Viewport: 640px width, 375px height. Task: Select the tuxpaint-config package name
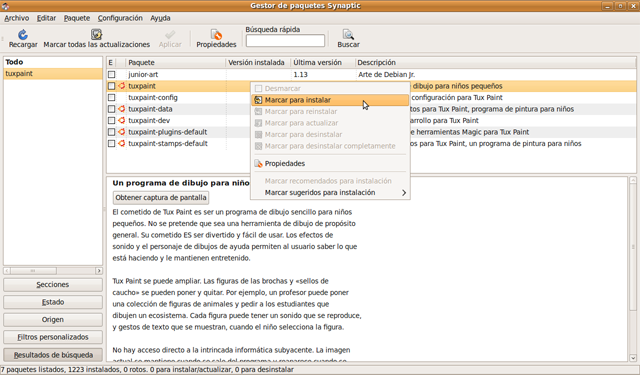[x=153, y=98]
